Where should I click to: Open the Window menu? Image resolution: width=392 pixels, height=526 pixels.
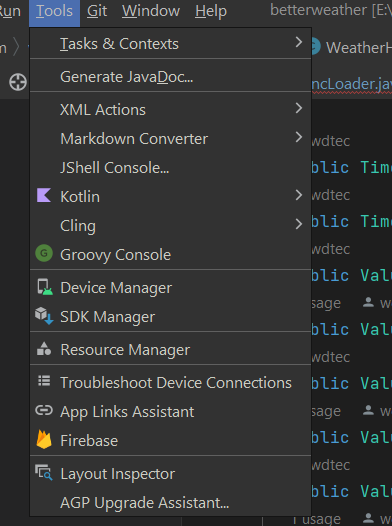click(x=151, y=11)
